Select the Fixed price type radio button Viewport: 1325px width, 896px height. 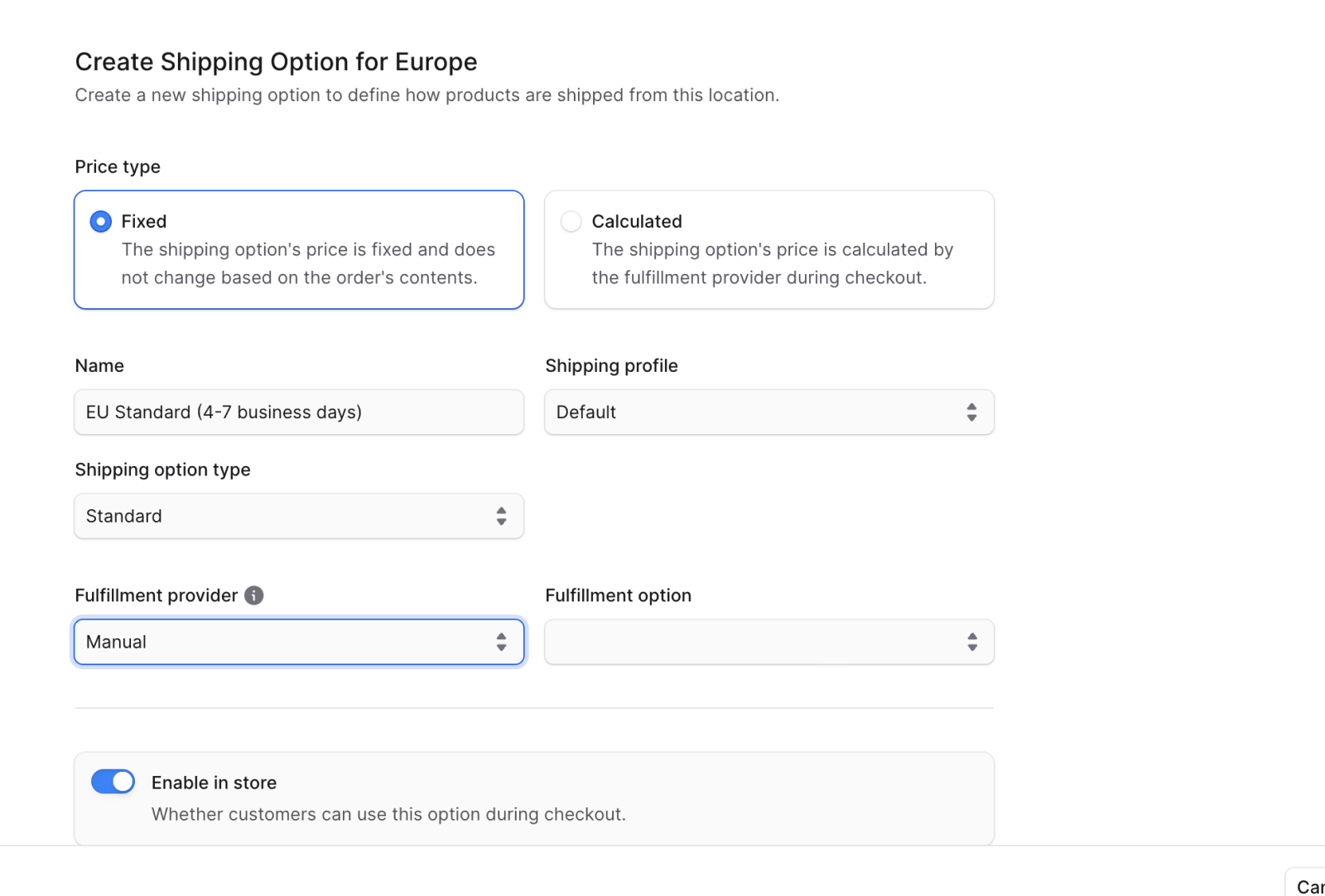tap(101, 222)
